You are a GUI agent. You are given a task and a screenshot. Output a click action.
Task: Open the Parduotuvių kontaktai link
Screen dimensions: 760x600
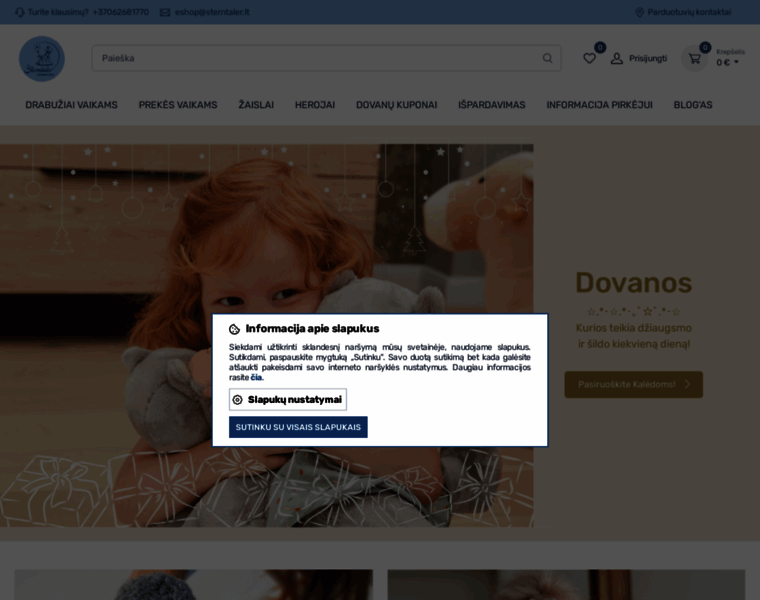point(689,12)
